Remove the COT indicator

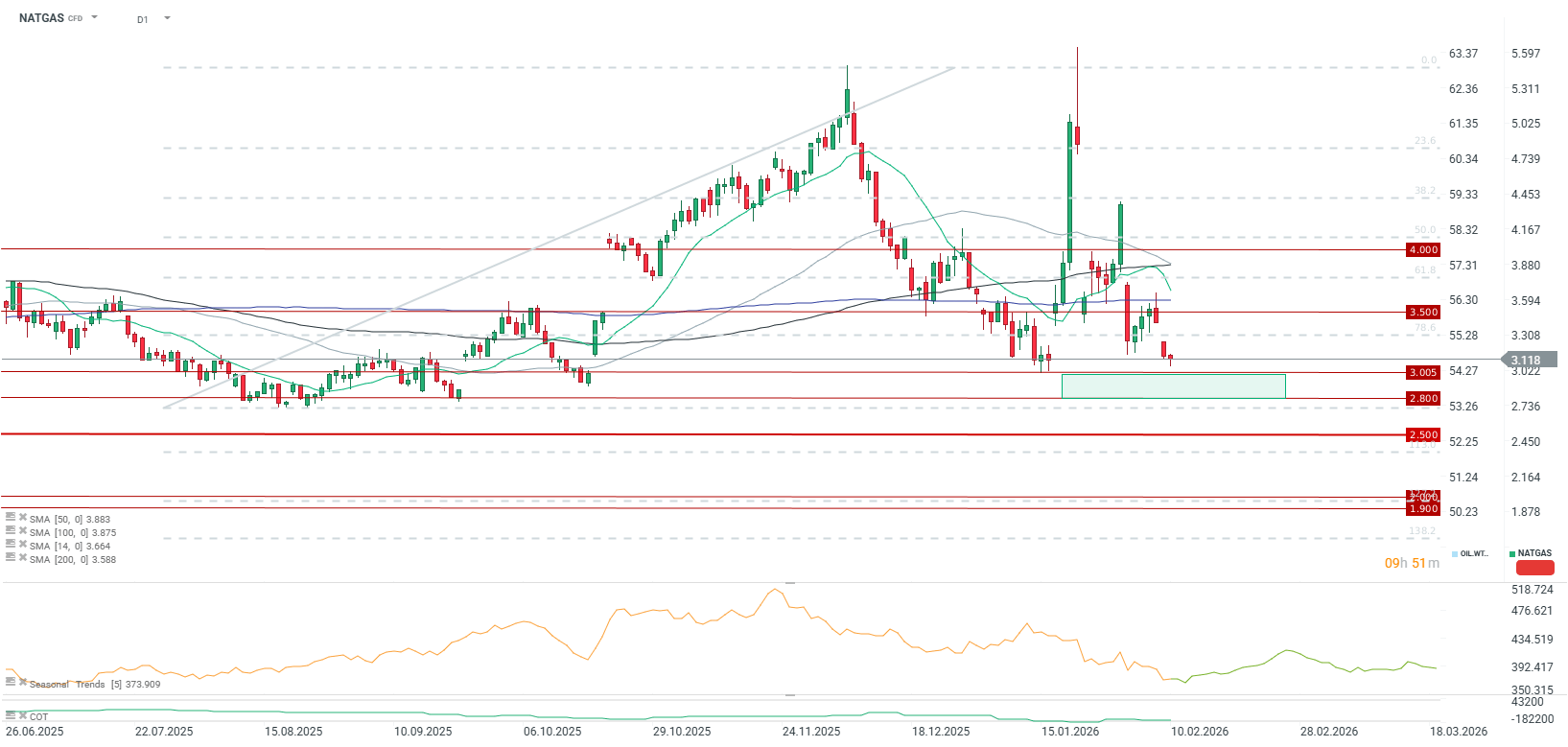click(22, 715)
